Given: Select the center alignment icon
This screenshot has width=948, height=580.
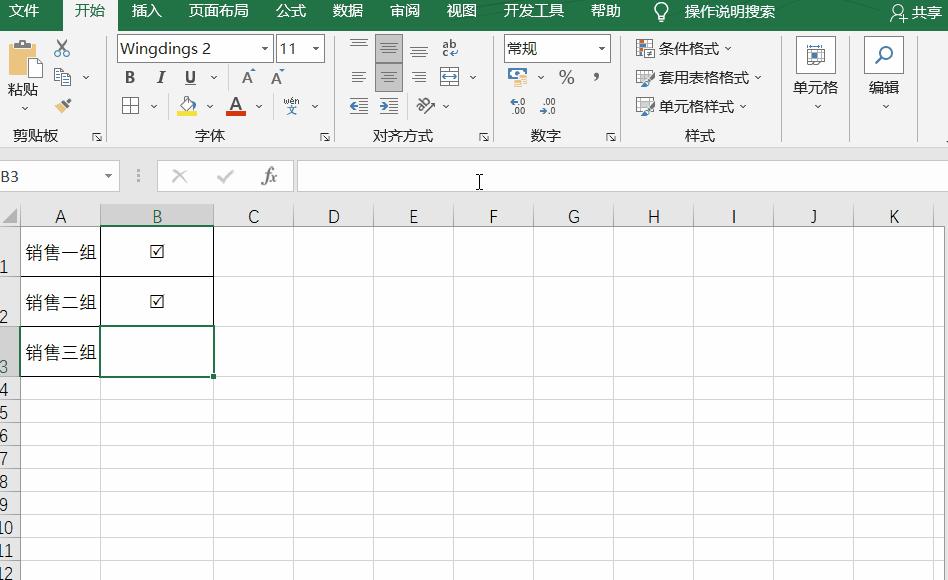Looking at the screenshot, I should click(388, 76).
